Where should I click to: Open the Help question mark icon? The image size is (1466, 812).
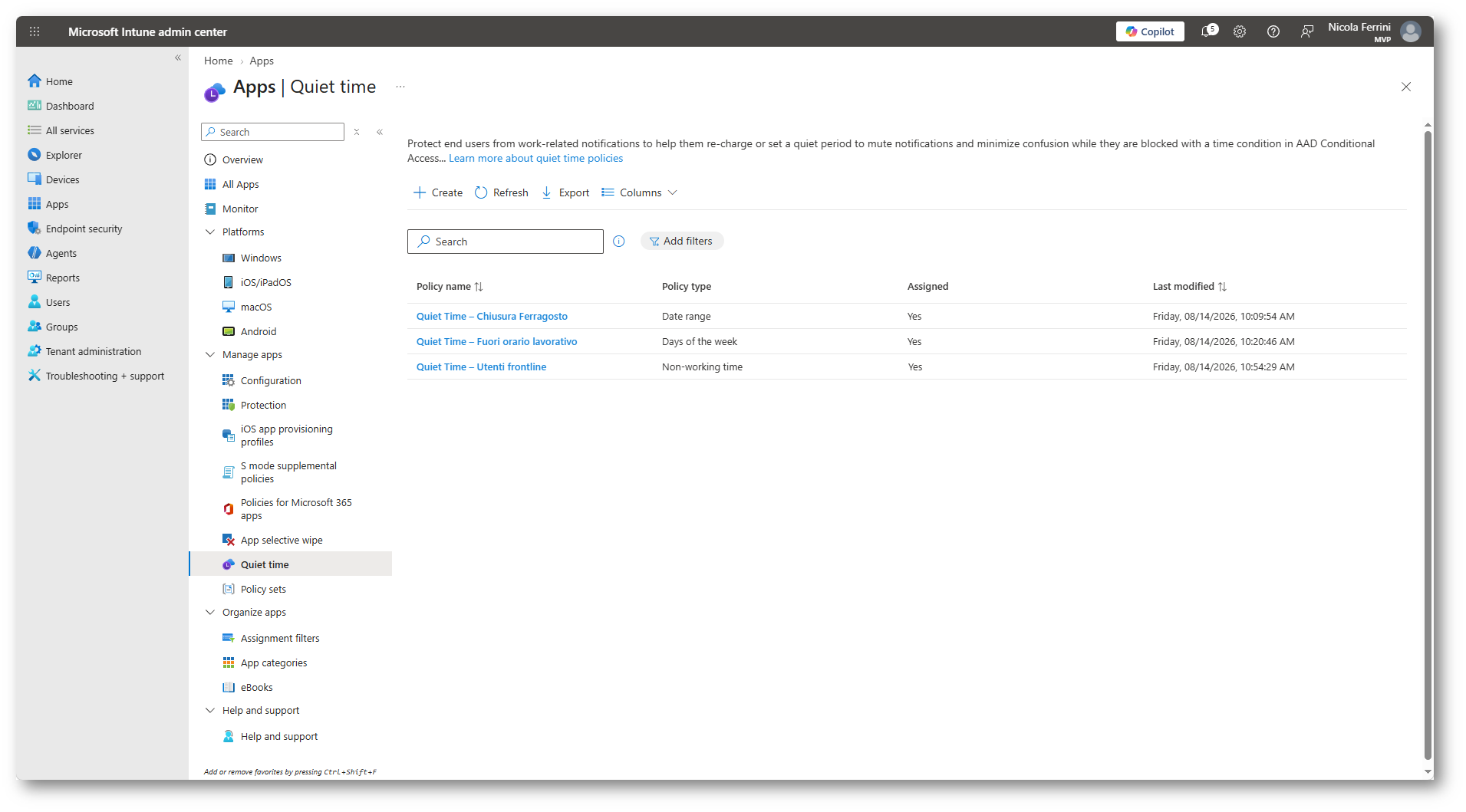tap(1273, 31)
